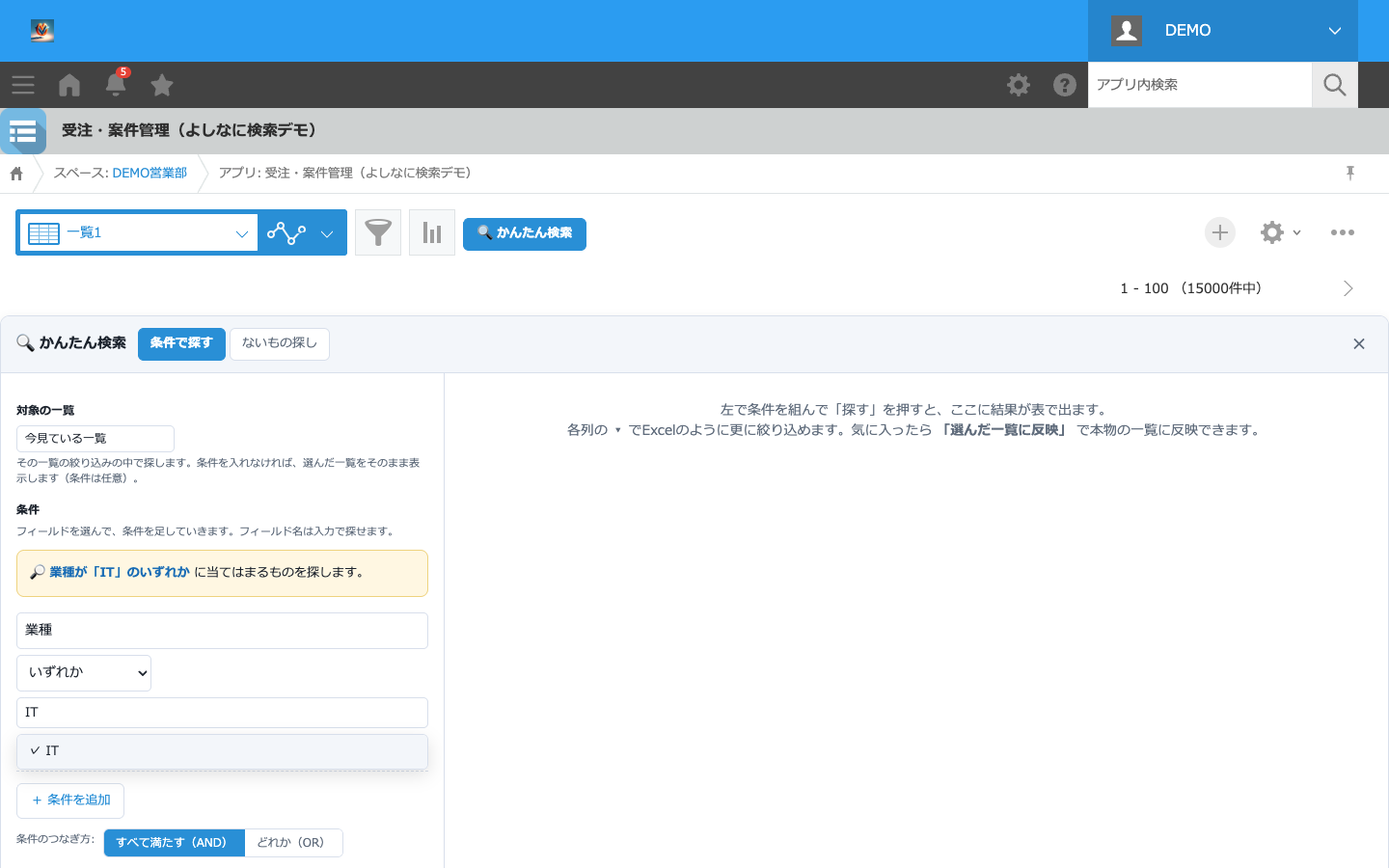Open the DEMO営業部 space link

150,173
